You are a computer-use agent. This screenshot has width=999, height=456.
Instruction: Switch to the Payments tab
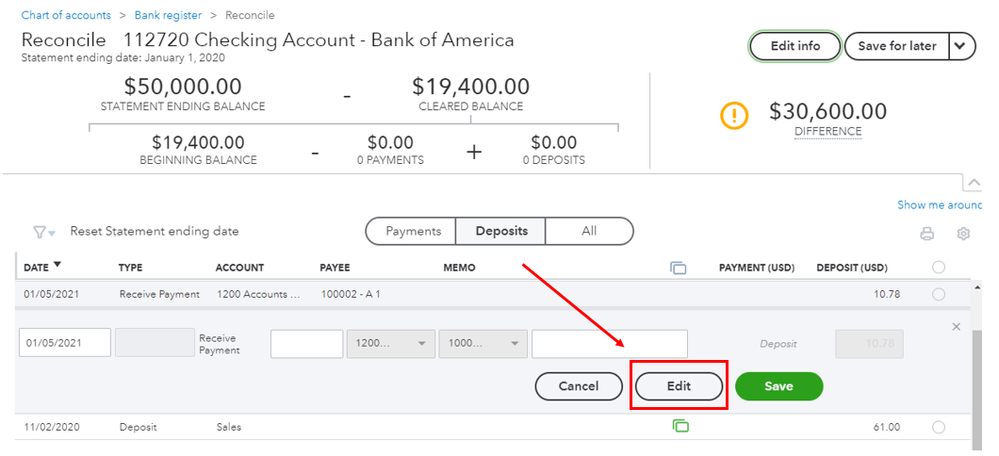[x=413, y=231]
